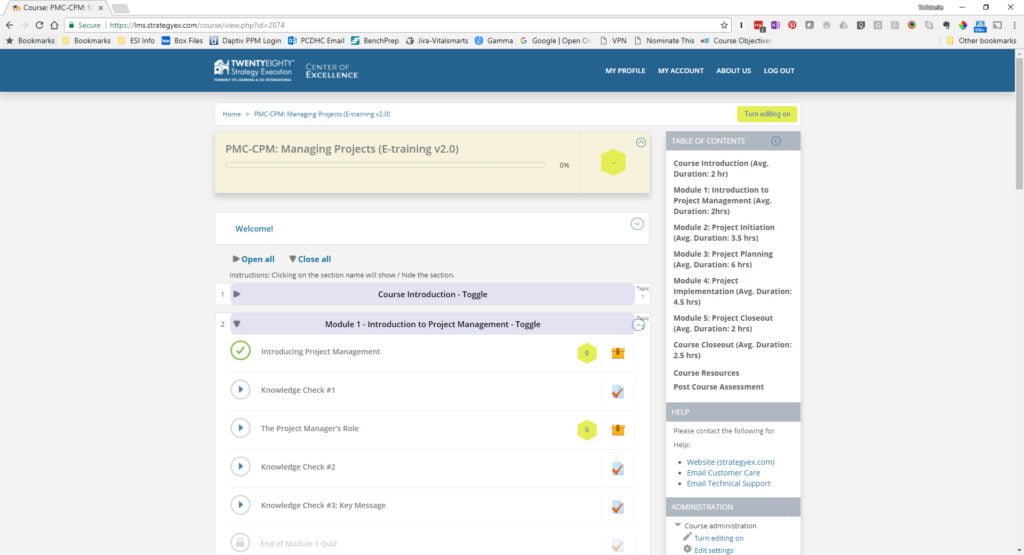
Task: Play Knowledge Check #3: Key Message icon
Action: click(x=240, y=505)
